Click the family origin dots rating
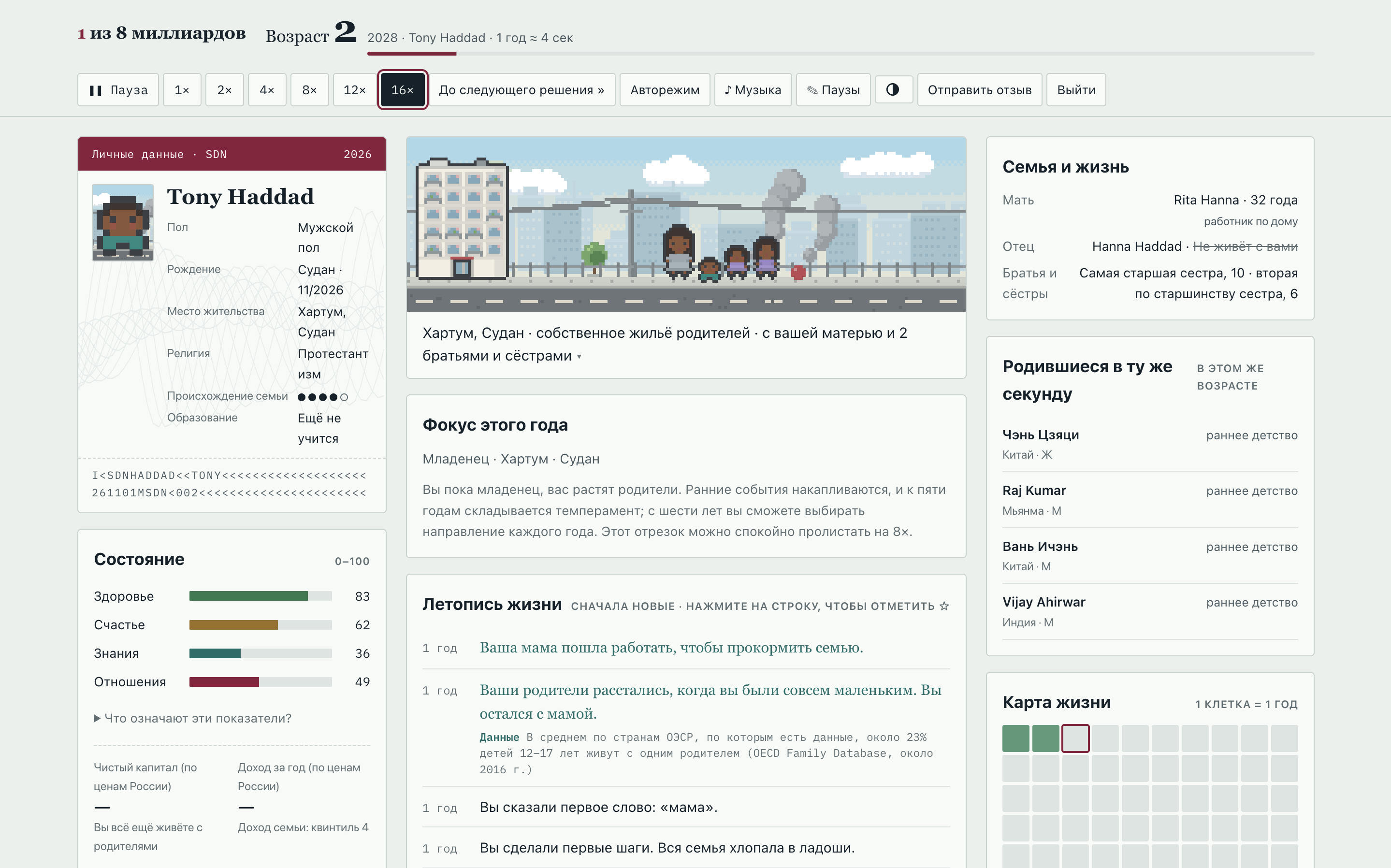 [323, 397]
